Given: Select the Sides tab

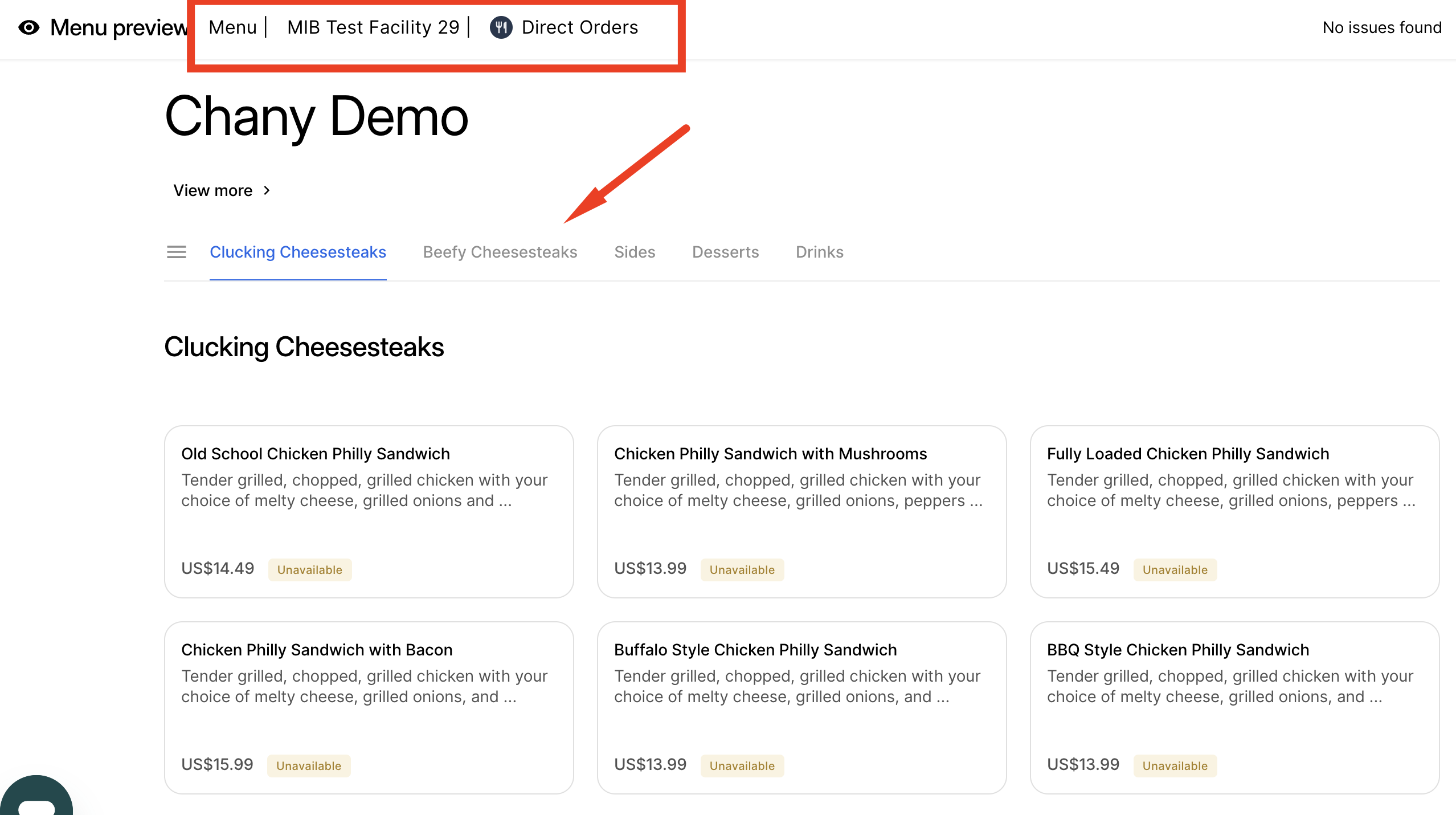Looking at the screenshot, I should [635, 252].
